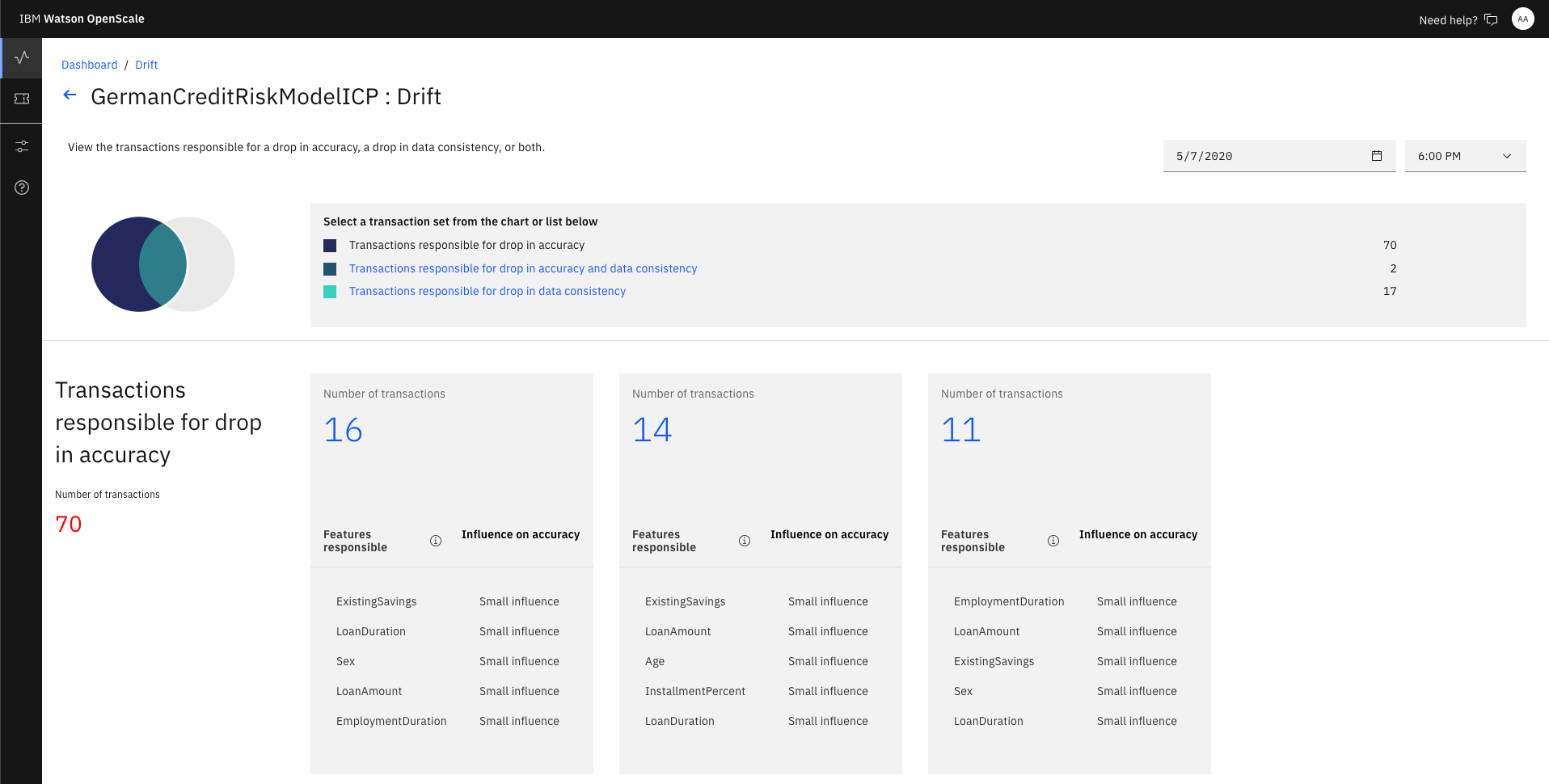
Task: Click the 5/7/2020 date input field
Action: tap(1265, 156)
